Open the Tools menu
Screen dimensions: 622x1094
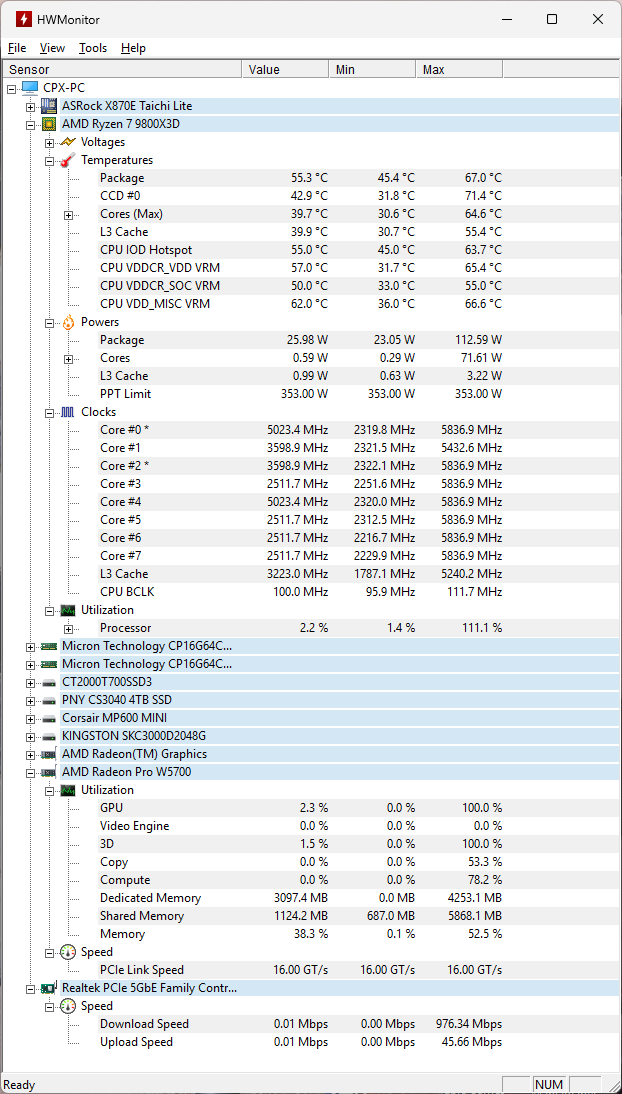93,47
